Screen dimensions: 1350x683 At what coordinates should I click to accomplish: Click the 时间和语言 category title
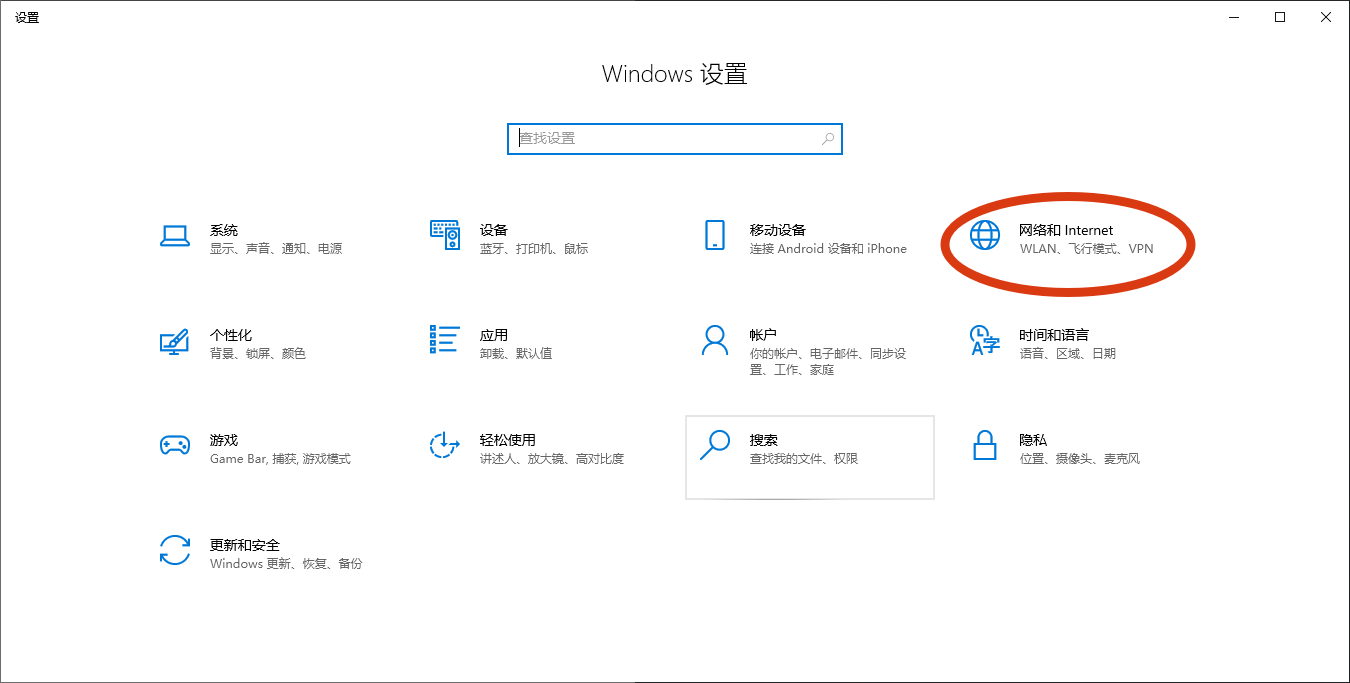(x=1054, y=335)
